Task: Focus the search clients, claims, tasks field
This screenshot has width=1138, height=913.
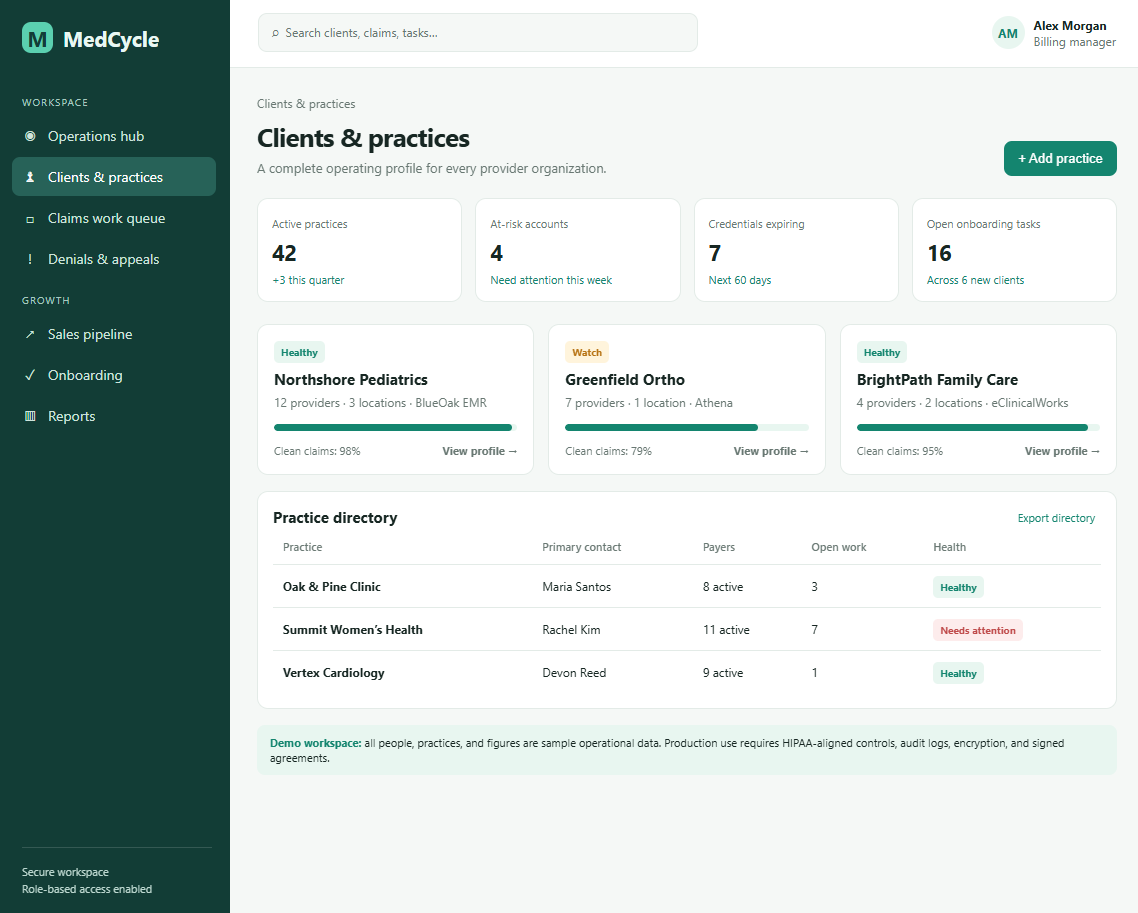Action: coord(478,33)
